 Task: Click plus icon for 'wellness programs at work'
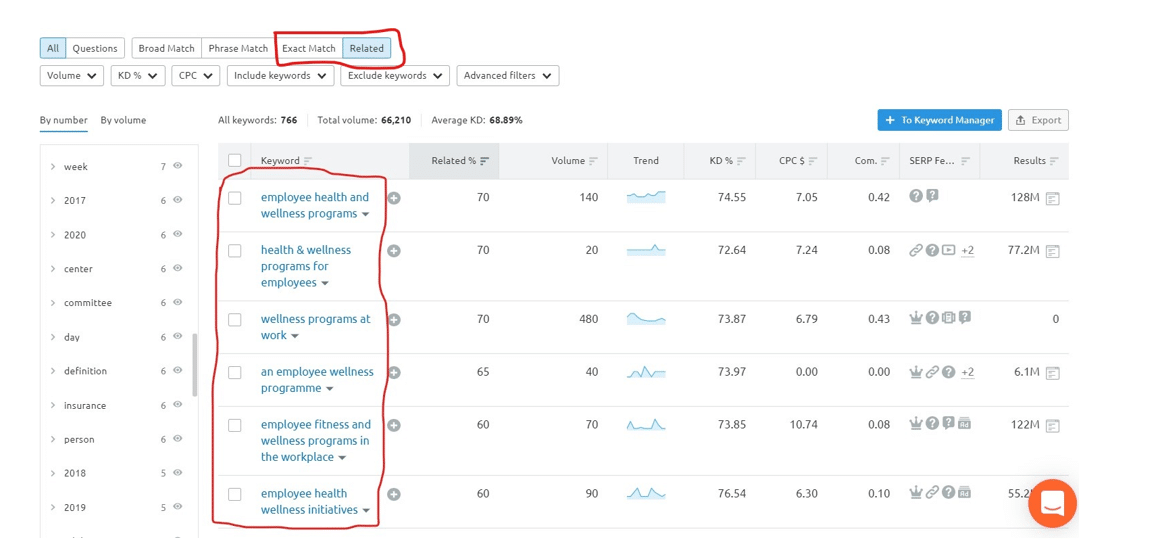(394, 320)
